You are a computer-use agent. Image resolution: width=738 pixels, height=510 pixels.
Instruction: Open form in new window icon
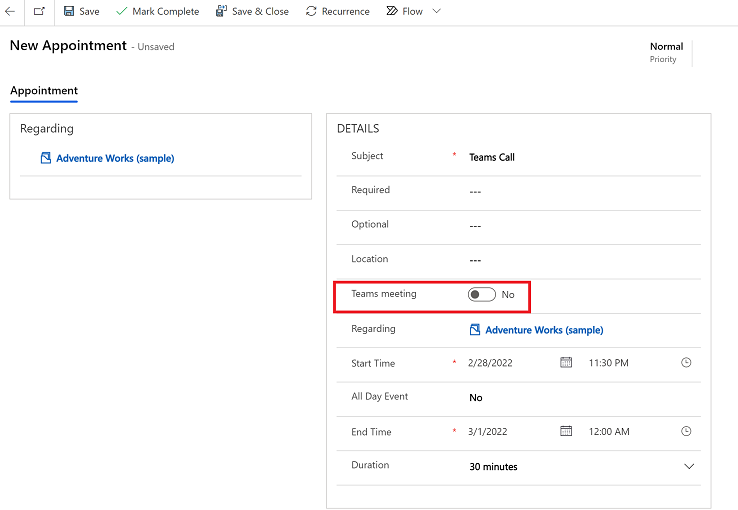point(39,11)
